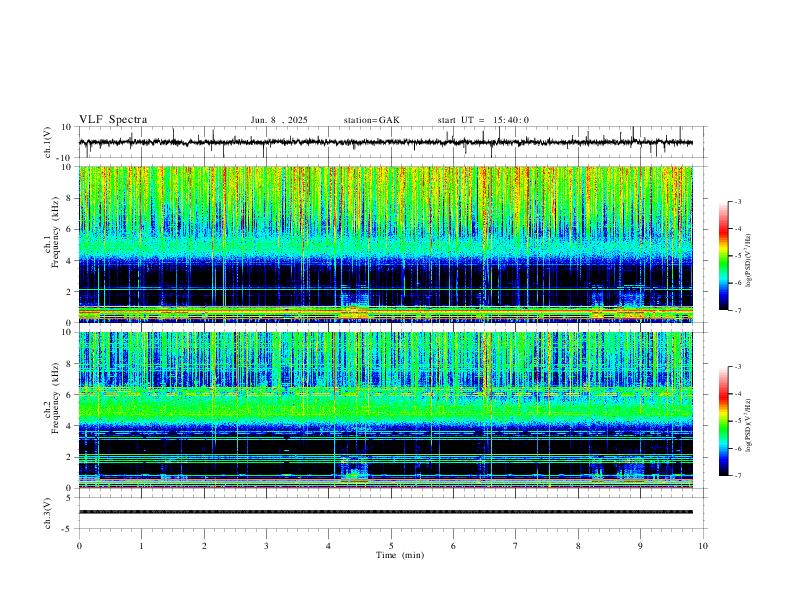Screen dimensions: 792x612
Task: Select the date text "Jun. 8 , 2025"
Action: 279,120
